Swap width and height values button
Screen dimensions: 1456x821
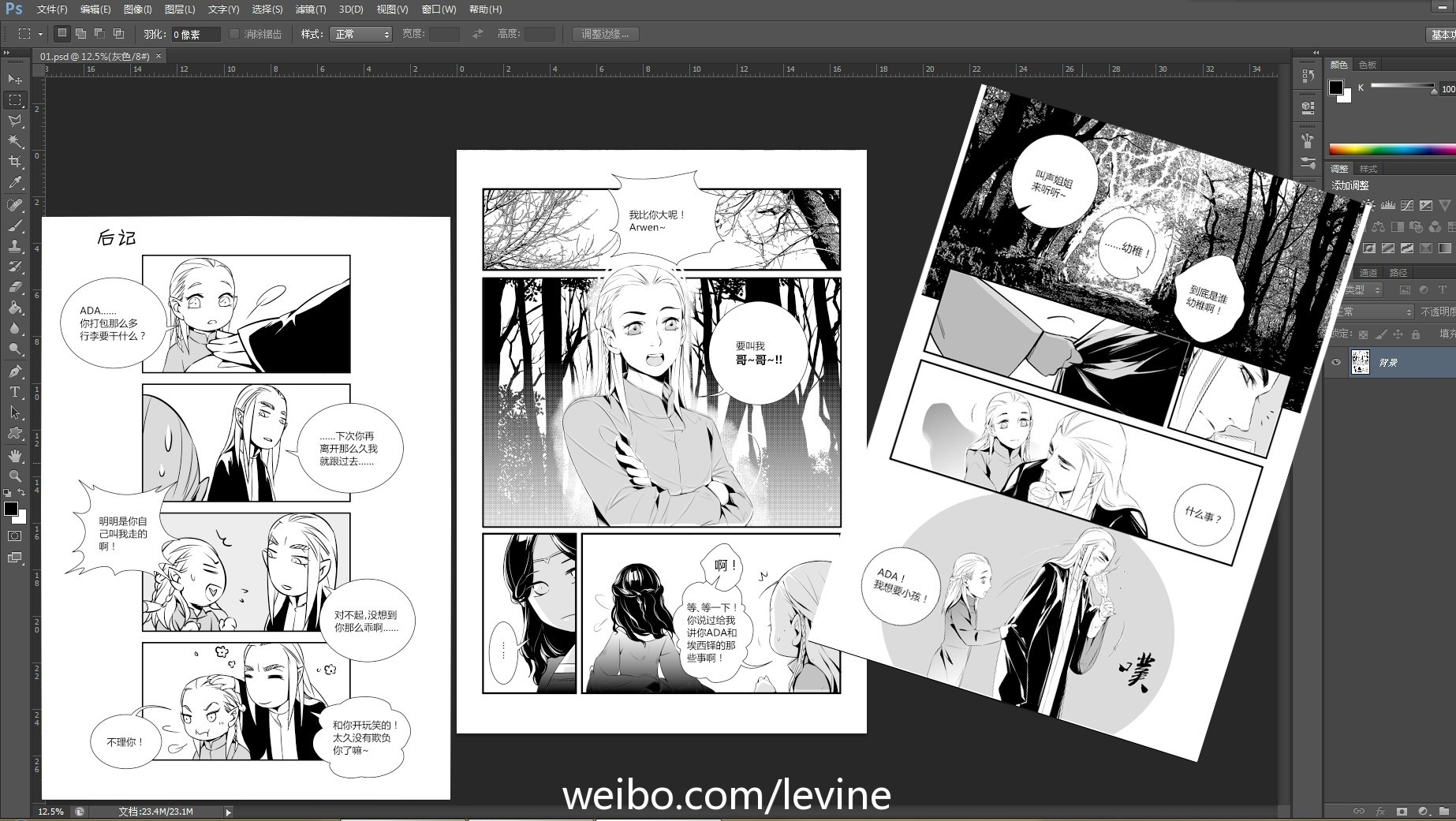477,34
